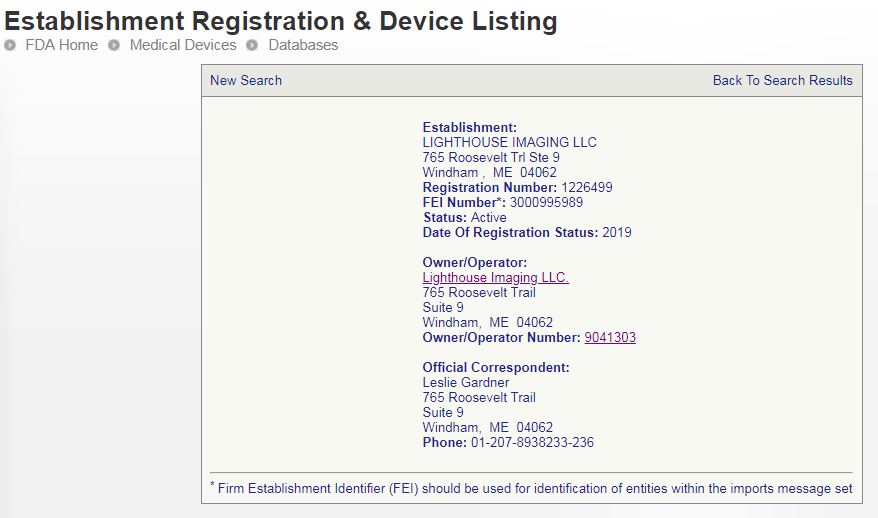Start a New Search
The height and width of the screenshot is (518, 878).
(x=246, y=80)
